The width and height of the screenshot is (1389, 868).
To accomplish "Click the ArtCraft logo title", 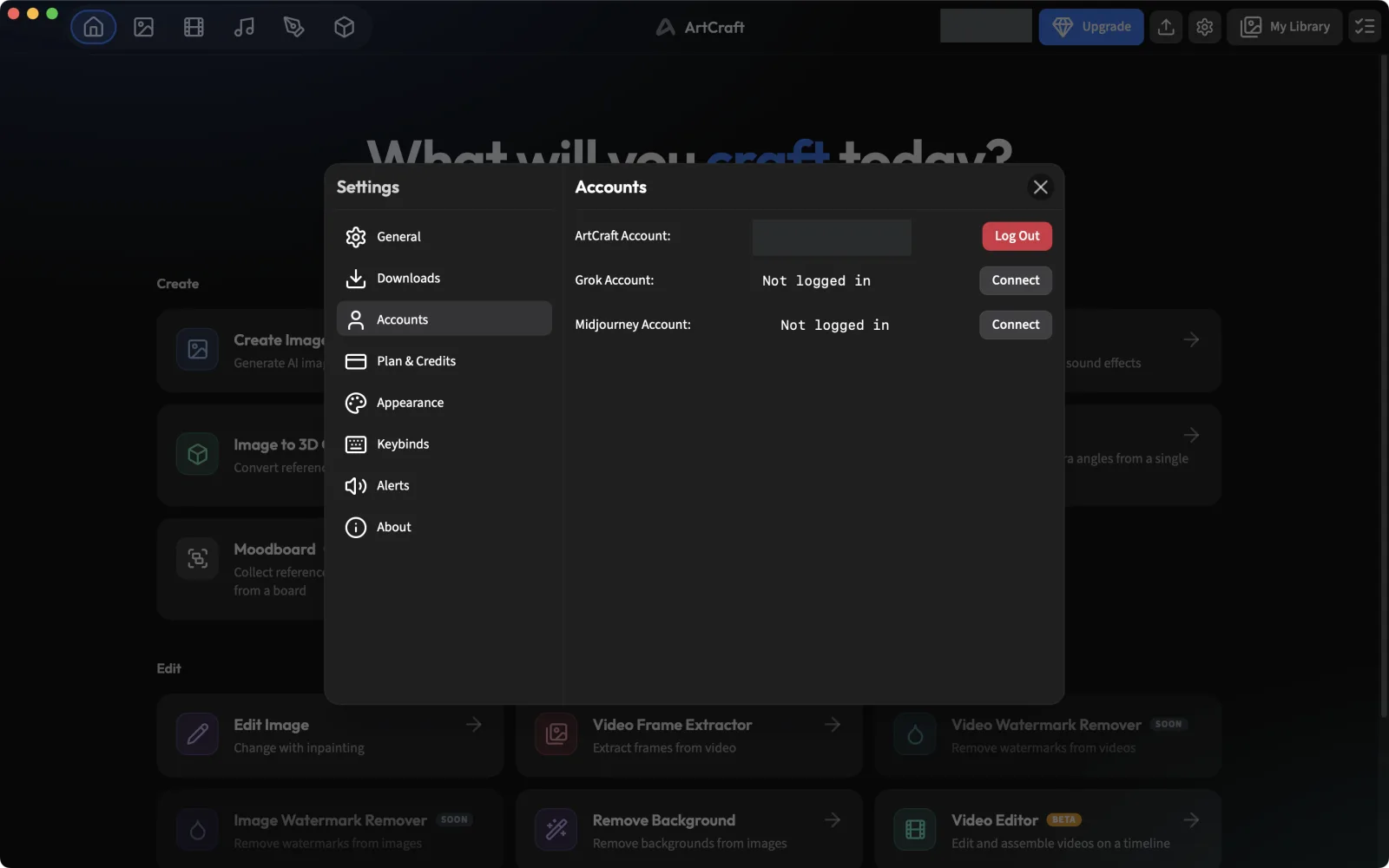I will tap(700, 27).
